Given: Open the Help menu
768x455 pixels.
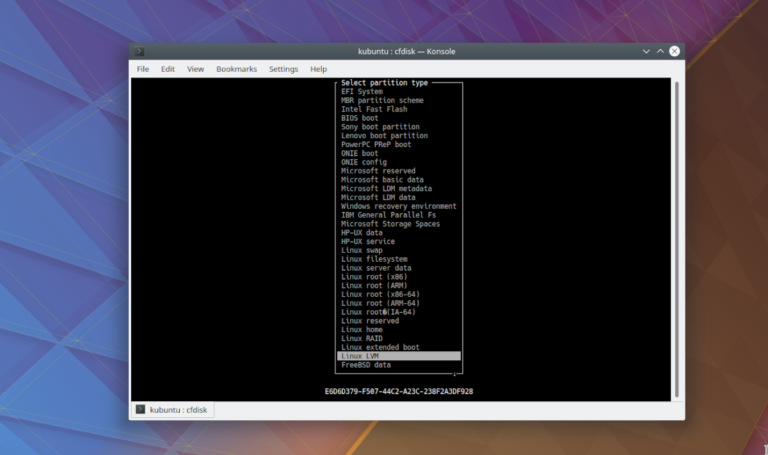Looking at the screenshot, I should tap(318, 69).
